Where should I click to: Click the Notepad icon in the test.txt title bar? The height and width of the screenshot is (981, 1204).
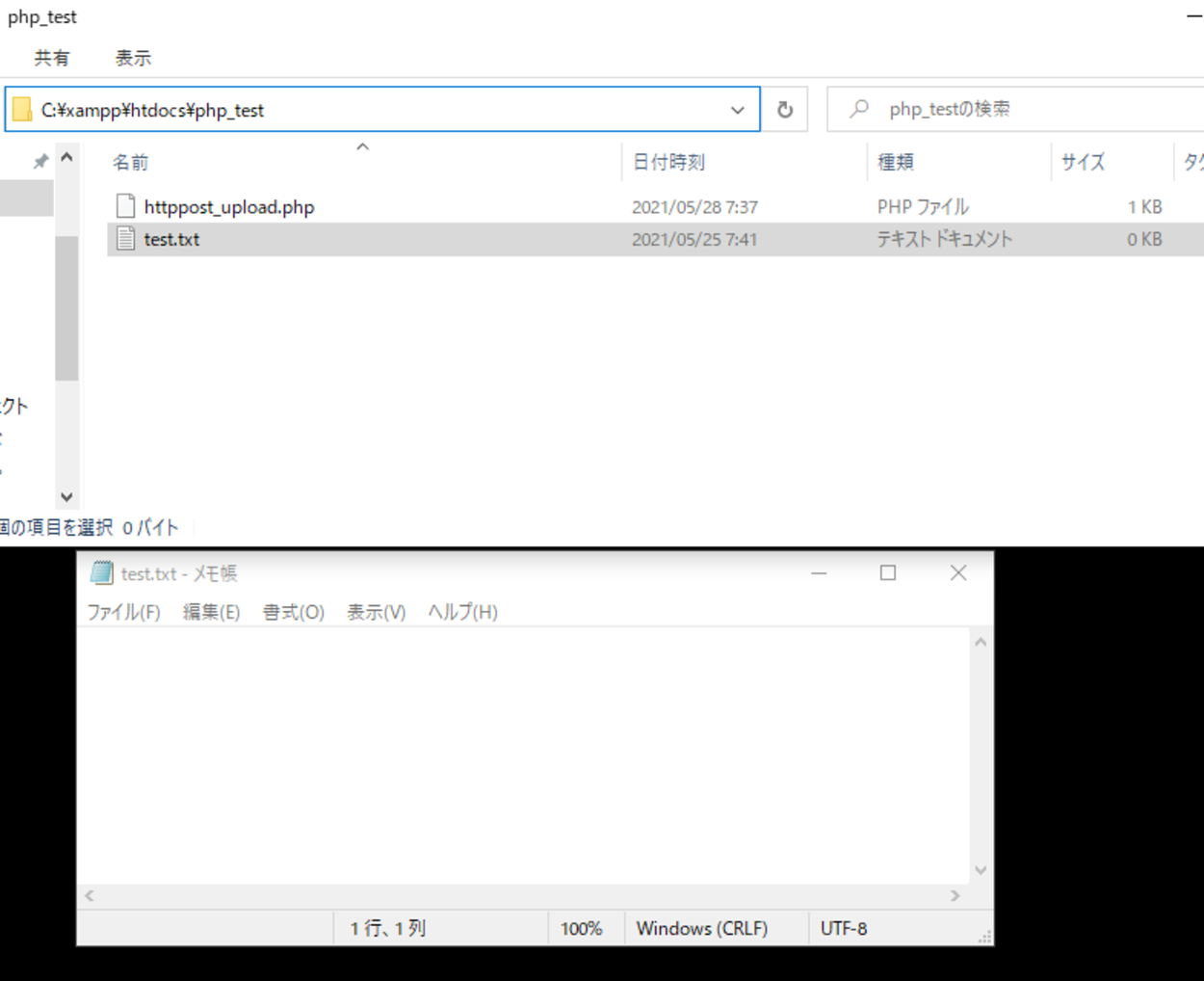101,572
